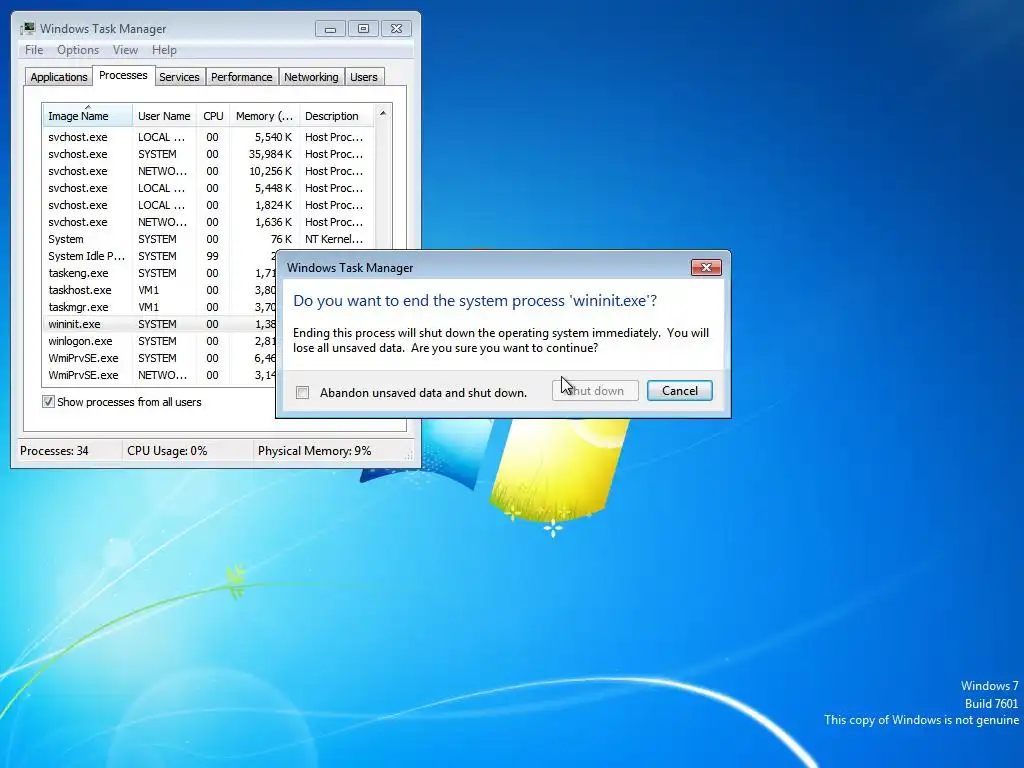Viewport: 1024px width, 768px height.
Task: Minimize the Windows Task Manager window
Action: 330,29
